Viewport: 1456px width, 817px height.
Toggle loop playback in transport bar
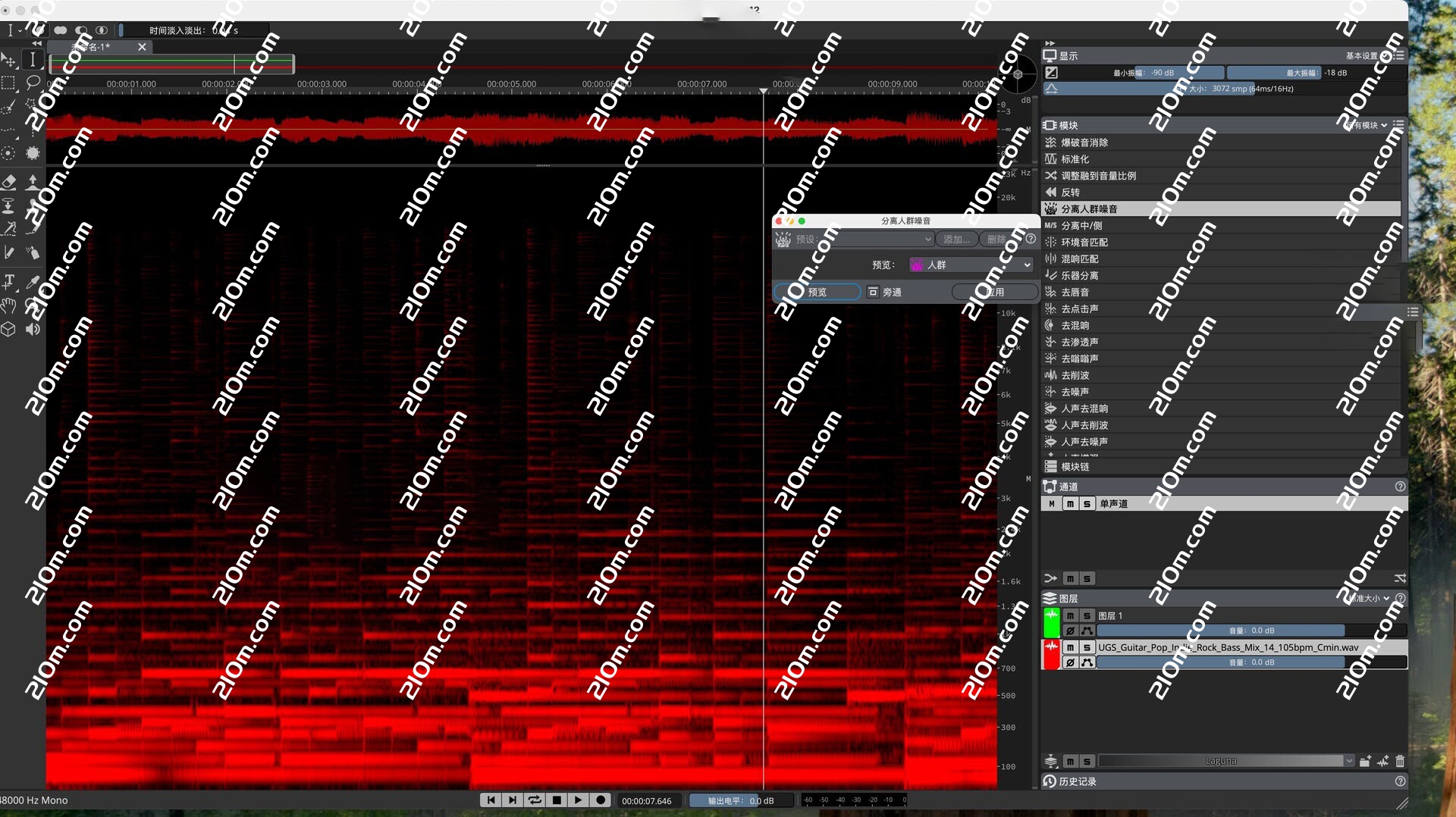coord(535,800)
